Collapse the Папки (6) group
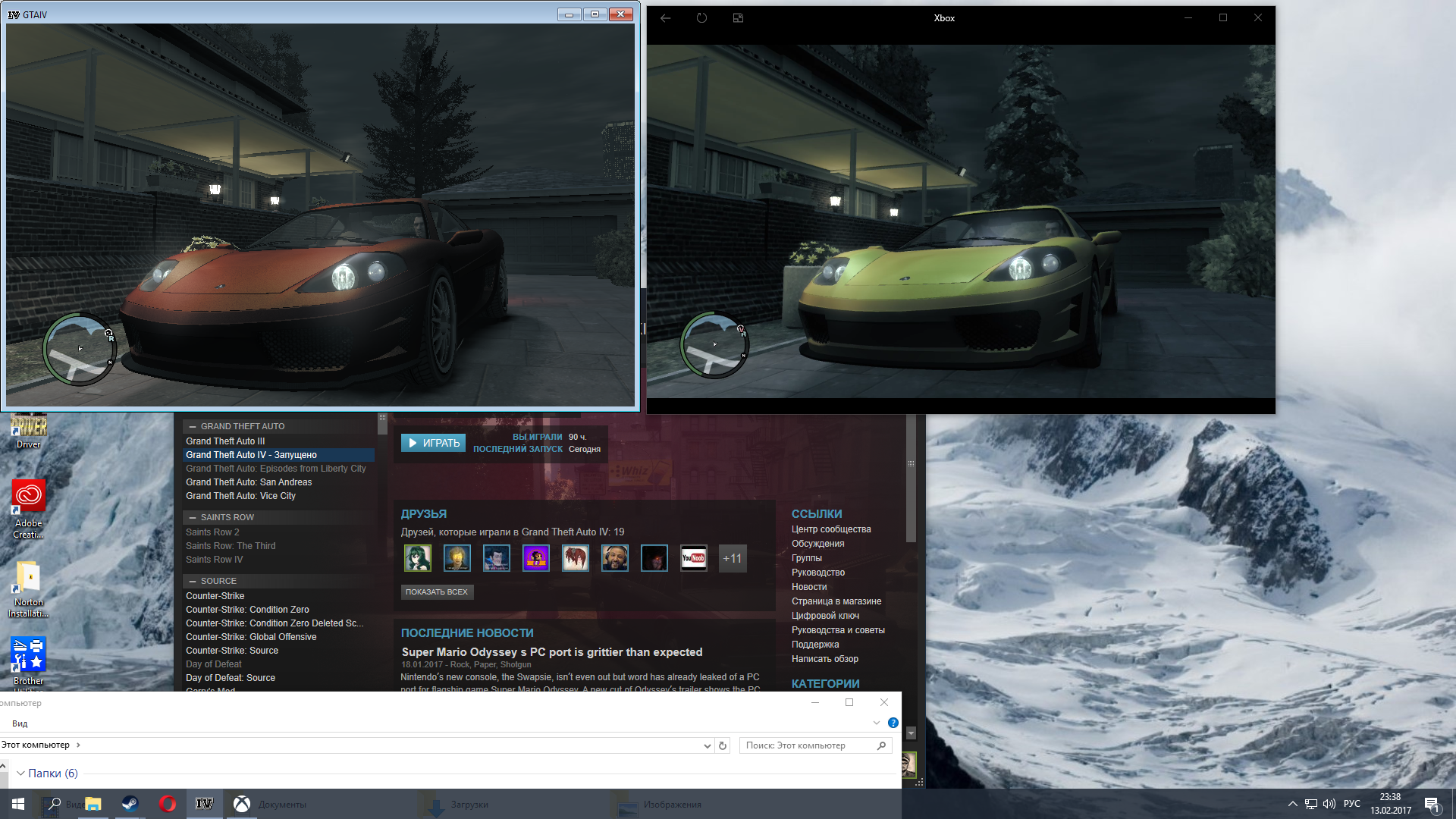The height and width of the screenshot is (819, 1456). [x=20, y=773]
